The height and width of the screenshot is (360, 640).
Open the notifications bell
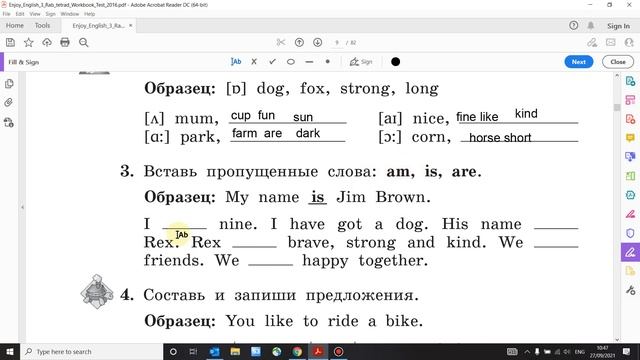click(591, 25)
